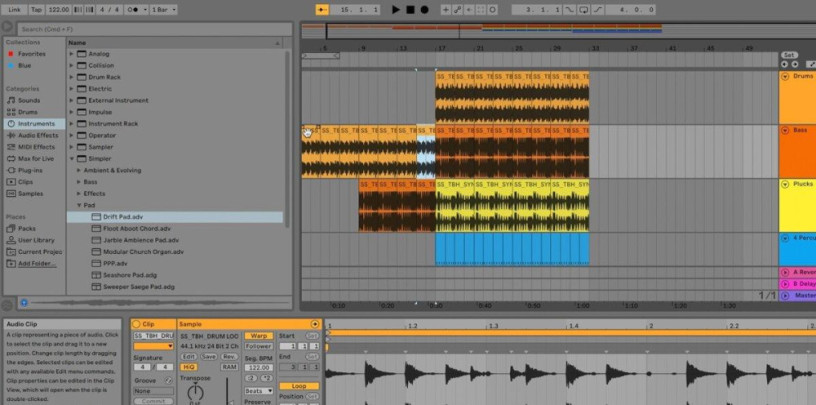
Task: Collapse the Pad subfolder
Action: (x=79, y=205)
